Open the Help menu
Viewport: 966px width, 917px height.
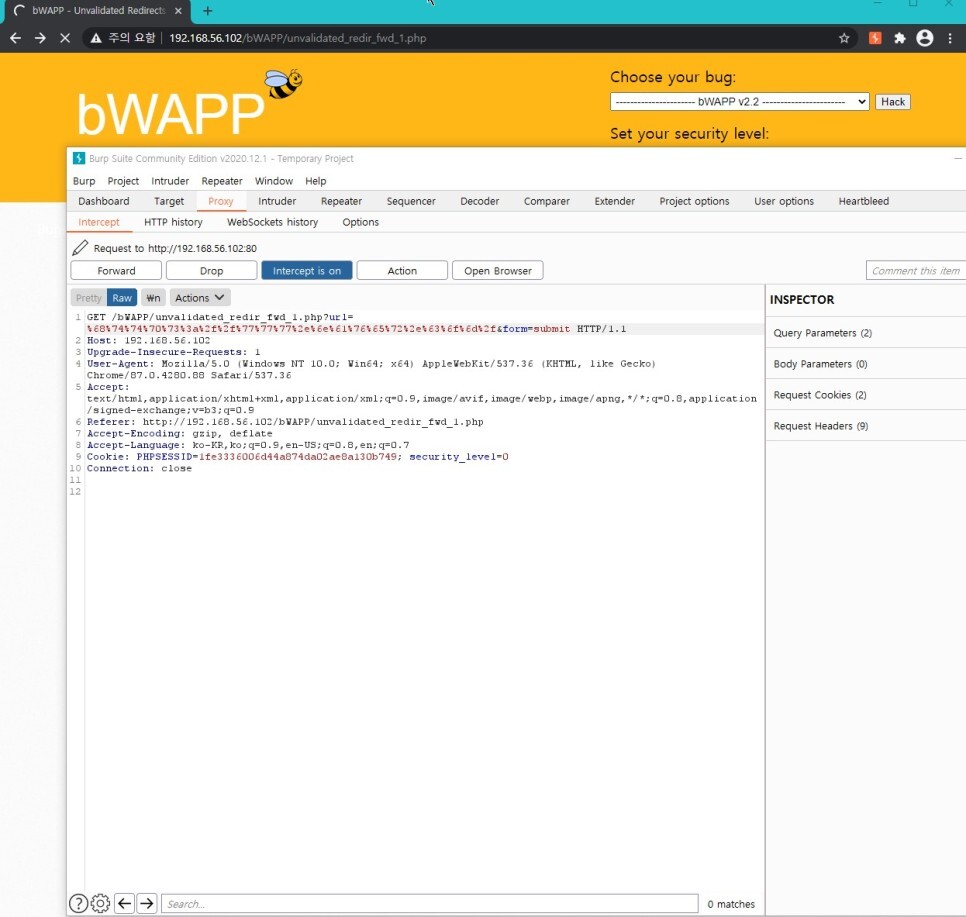(315, 181)
